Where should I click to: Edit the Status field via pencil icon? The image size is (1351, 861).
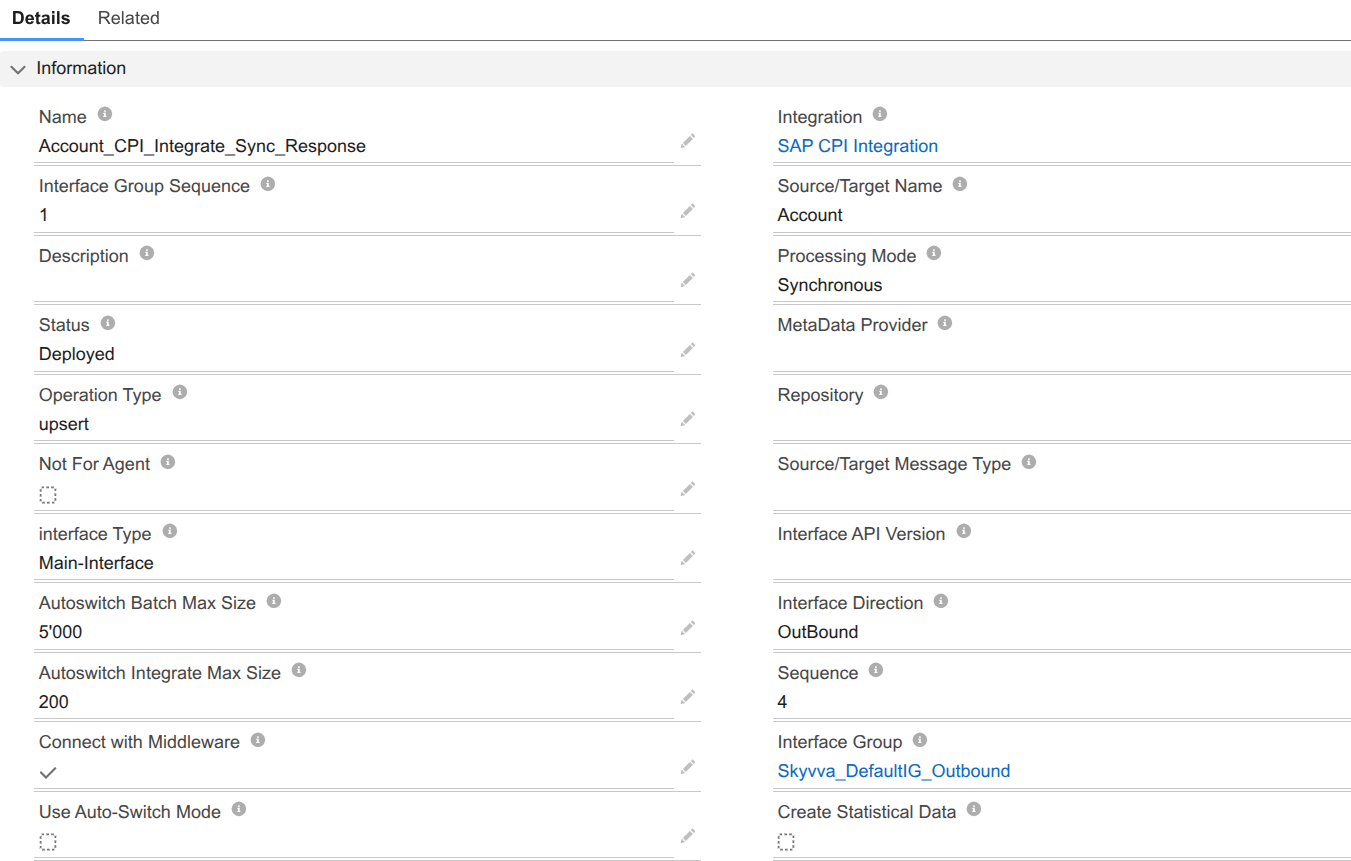(688, 349)
